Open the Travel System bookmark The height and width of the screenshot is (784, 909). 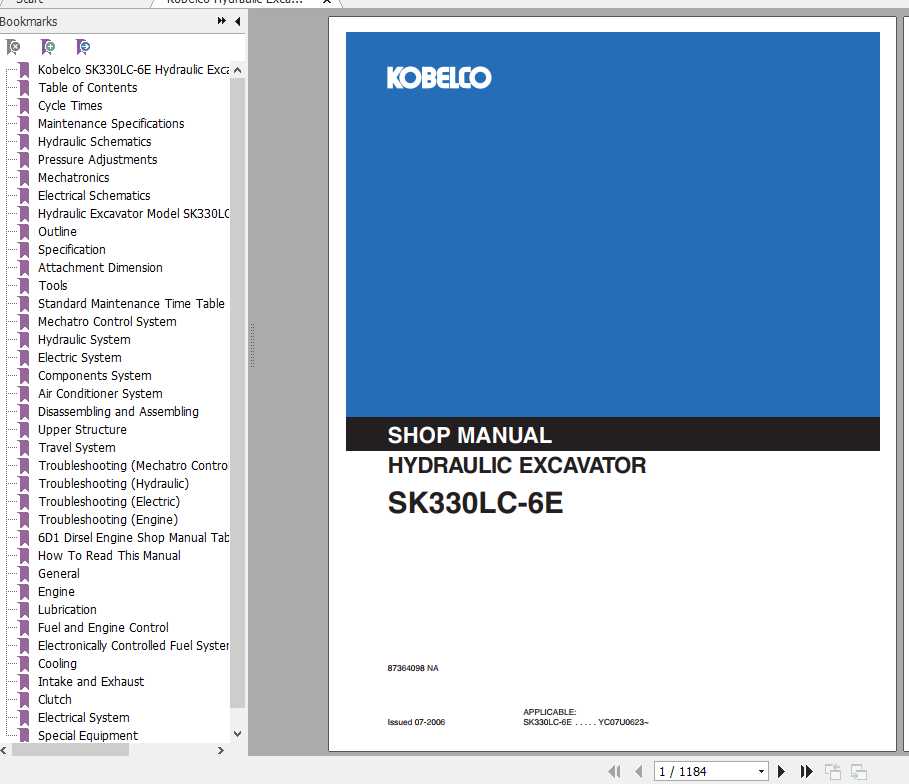coord(77,447)
